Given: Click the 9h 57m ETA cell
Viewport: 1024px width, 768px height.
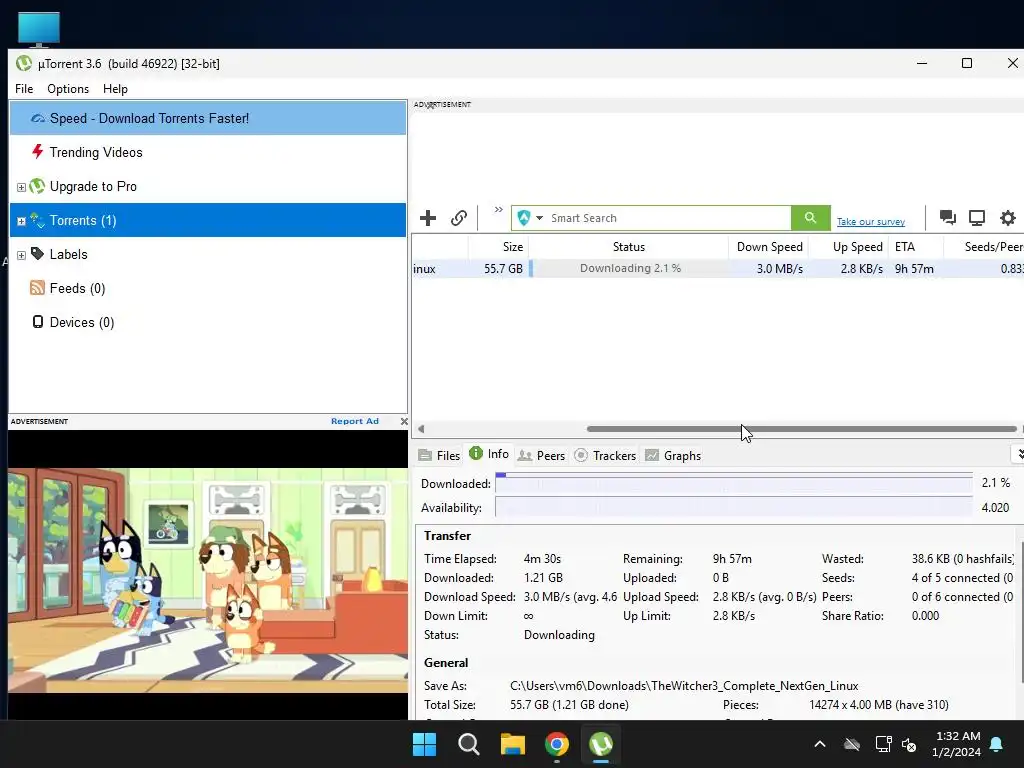Looking at the screenshot, I should click(x=914, y=268).
